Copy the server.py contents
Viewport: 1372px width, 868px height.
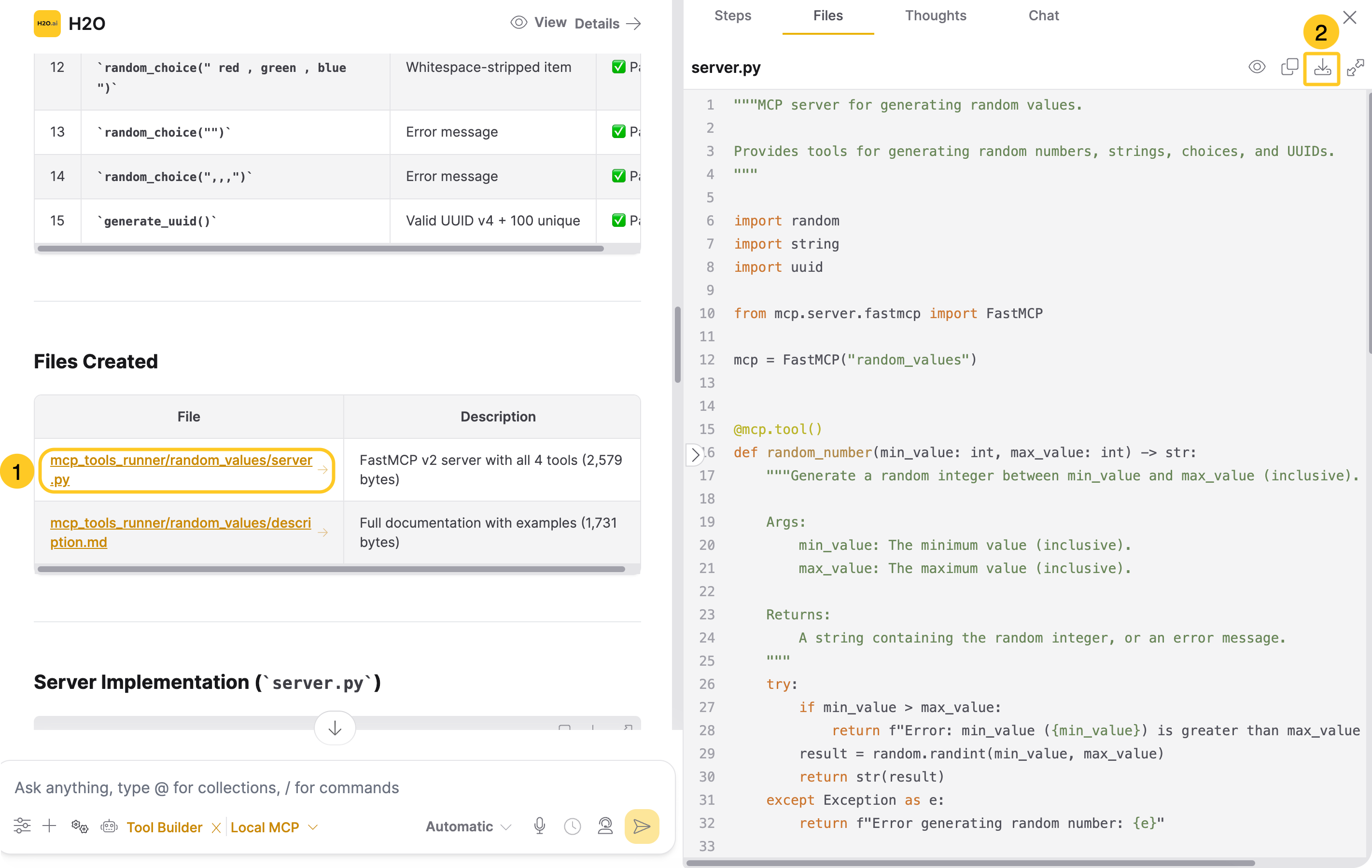[x=1289, y=67]
